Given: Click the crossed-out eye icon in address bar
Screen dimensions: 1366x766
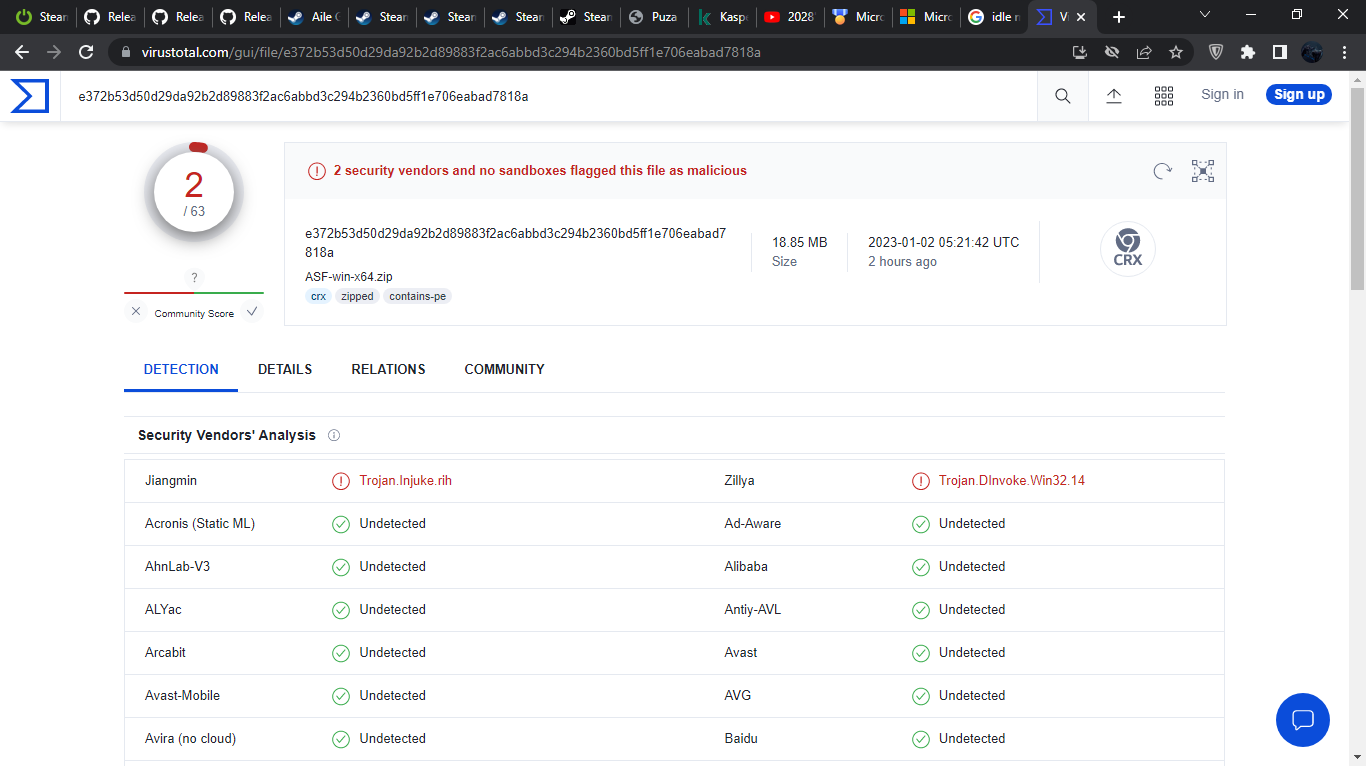Looking at the screenshot, I should pos(1112,52).
